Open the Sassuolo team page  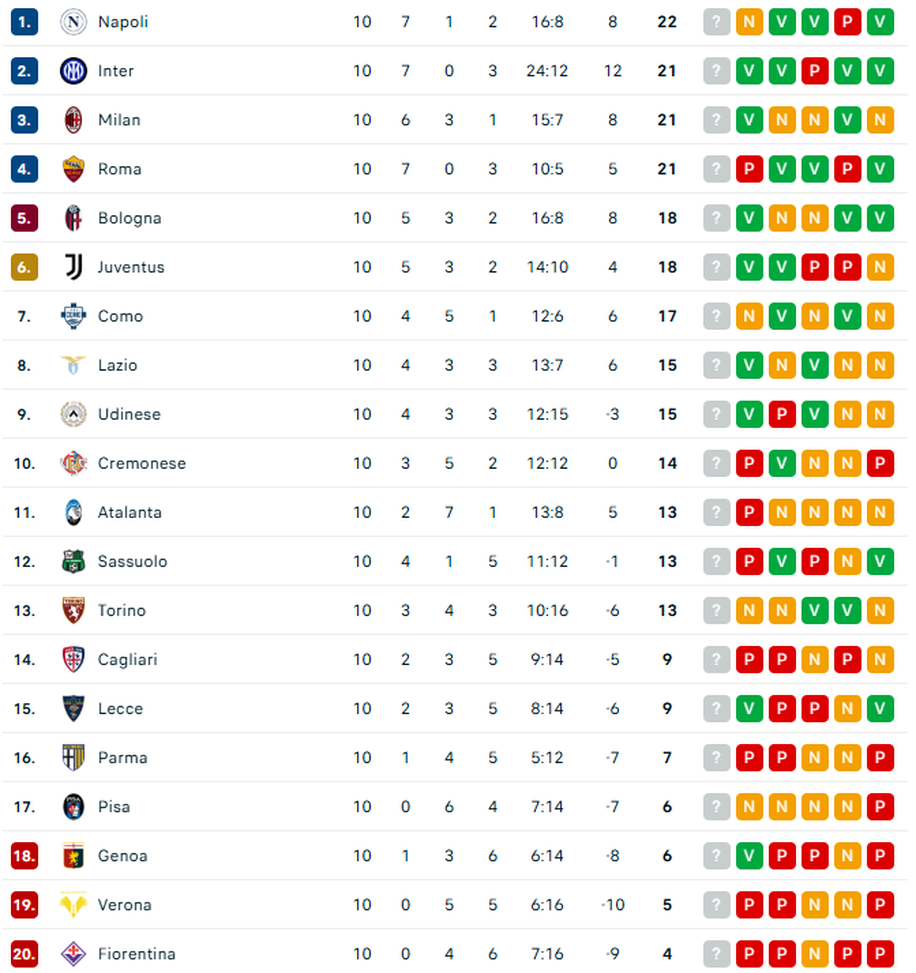click(133, 561)
